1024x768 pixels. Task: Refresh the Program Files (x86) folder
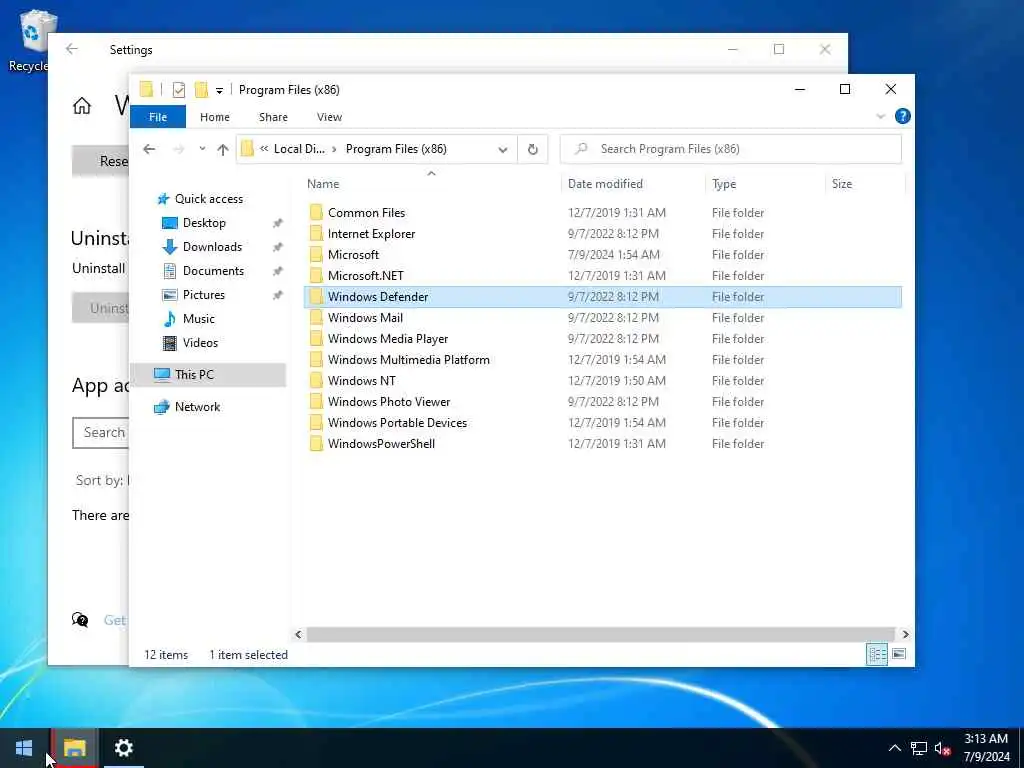pyautogui.click(x=533, y=150)
